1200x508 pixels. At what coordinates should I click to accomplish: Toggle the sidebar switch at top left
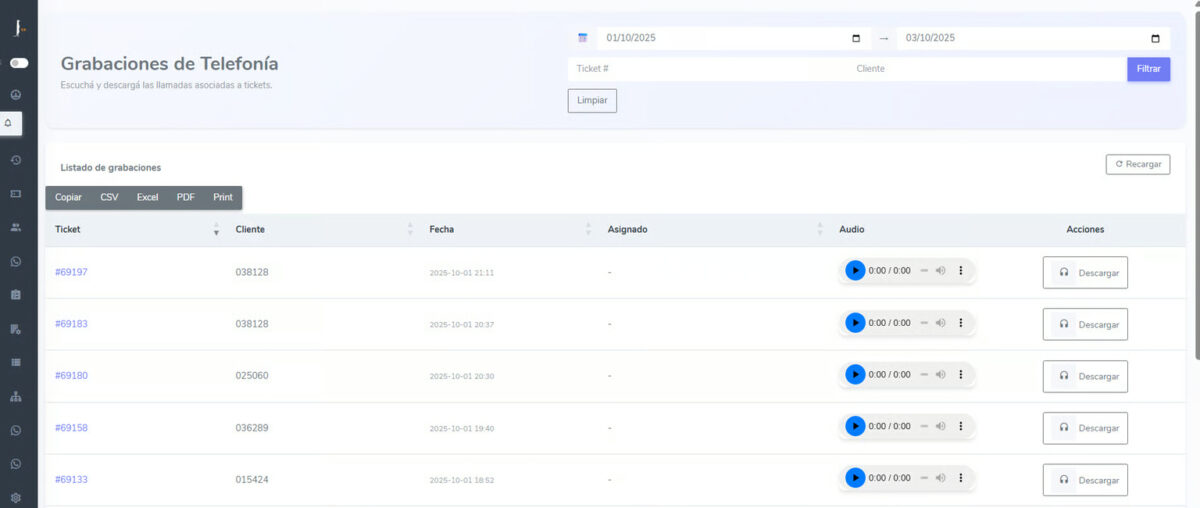pos(19,63)
